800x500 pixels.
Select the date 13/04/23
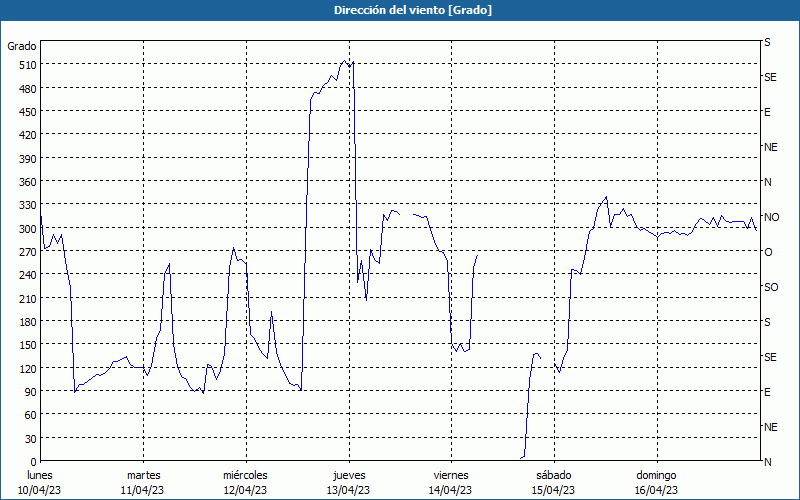coord(348,490)
